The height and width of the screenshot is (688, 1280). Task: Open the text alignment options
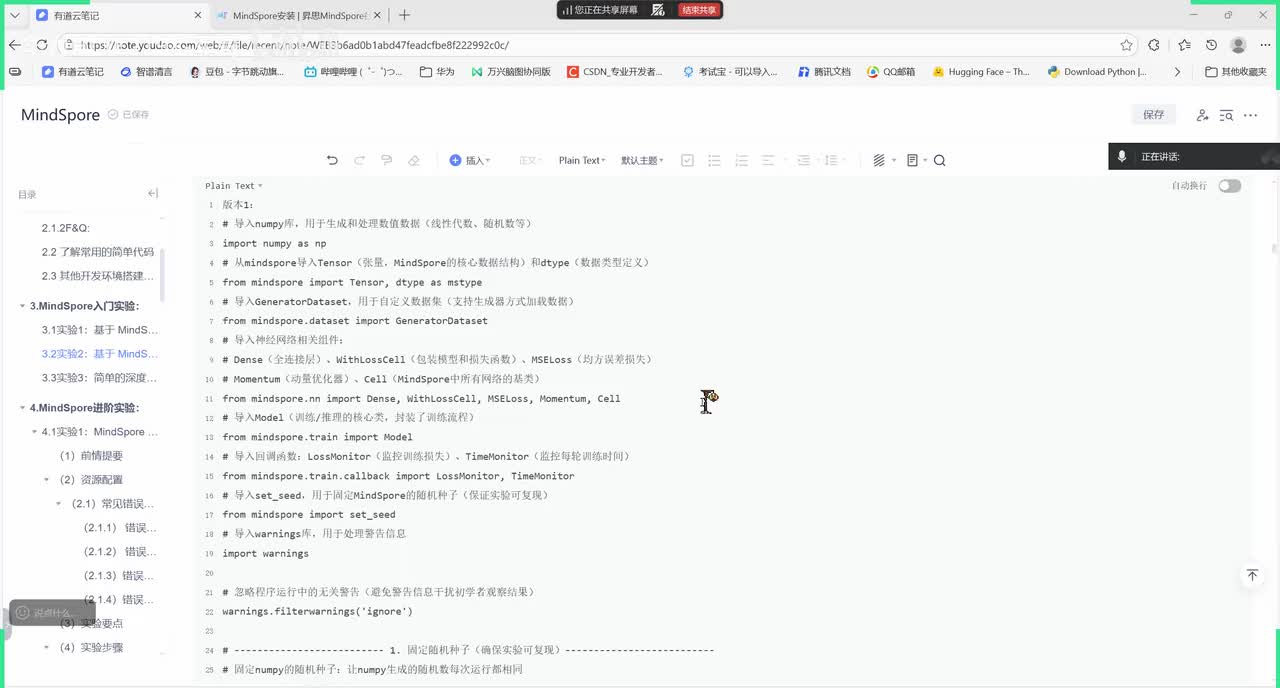click(x=771, y=160)
